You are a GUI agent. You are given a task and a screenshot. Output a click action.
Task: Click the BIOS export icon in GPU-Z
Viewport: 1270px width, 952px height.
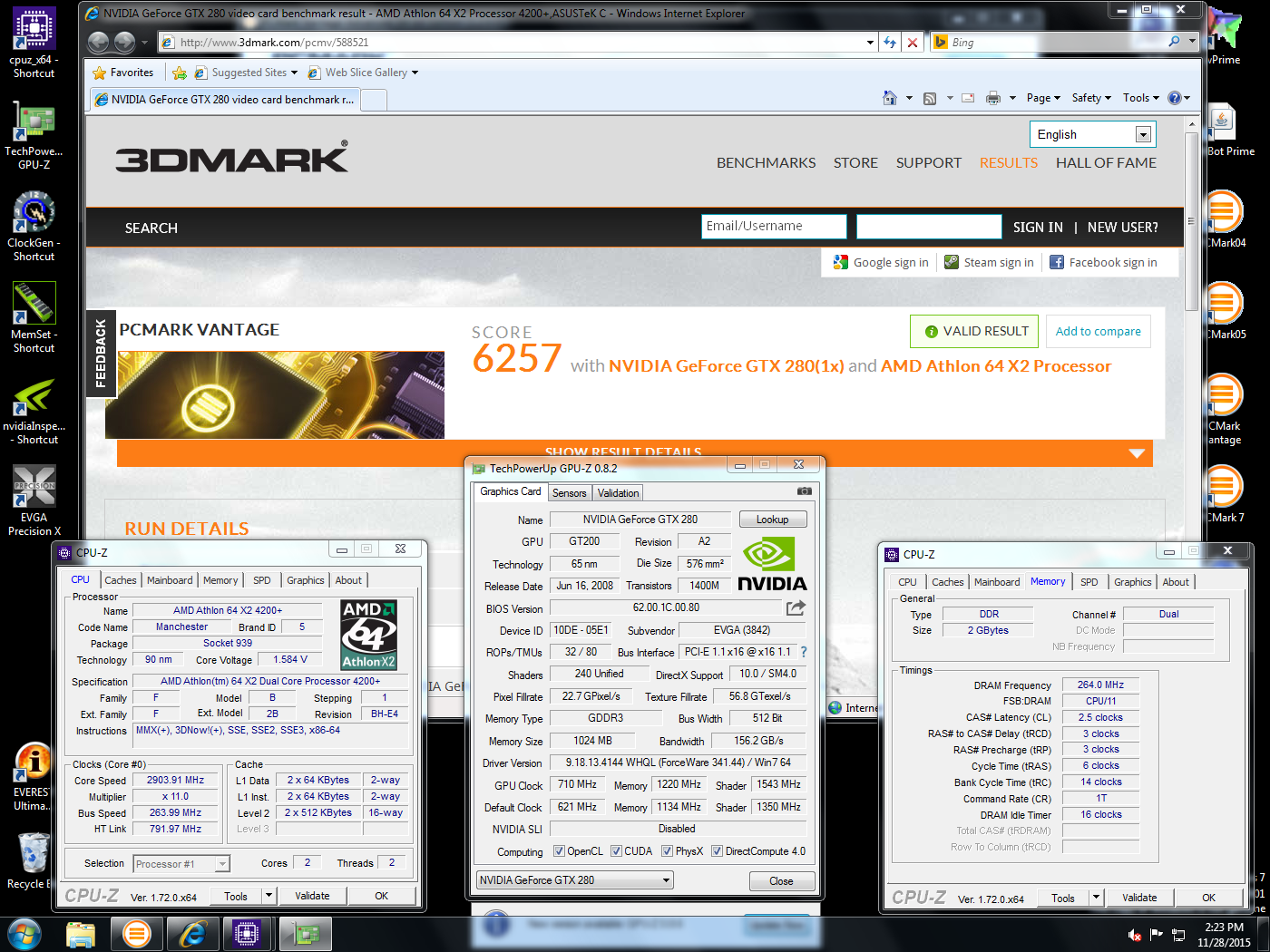click(x=796, y=607)
